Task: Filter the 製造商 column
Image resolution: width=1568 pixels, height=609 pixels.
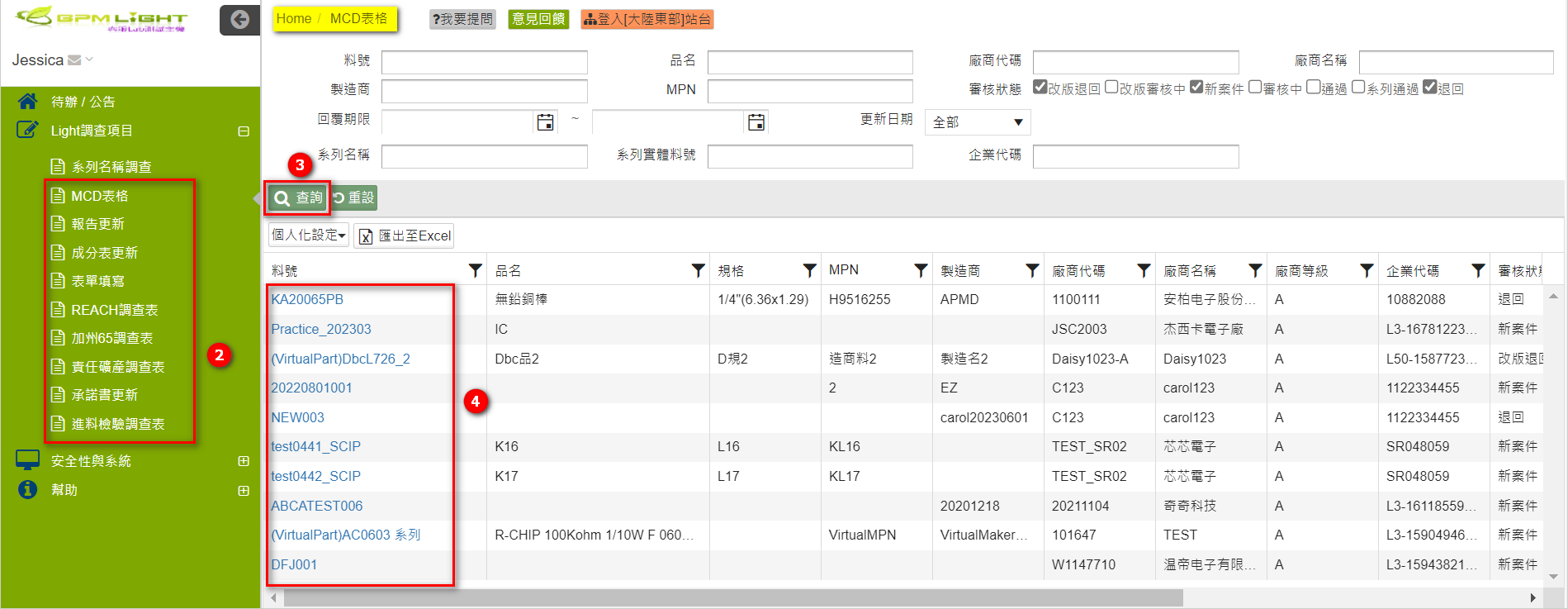Action: pos(1033,270)
